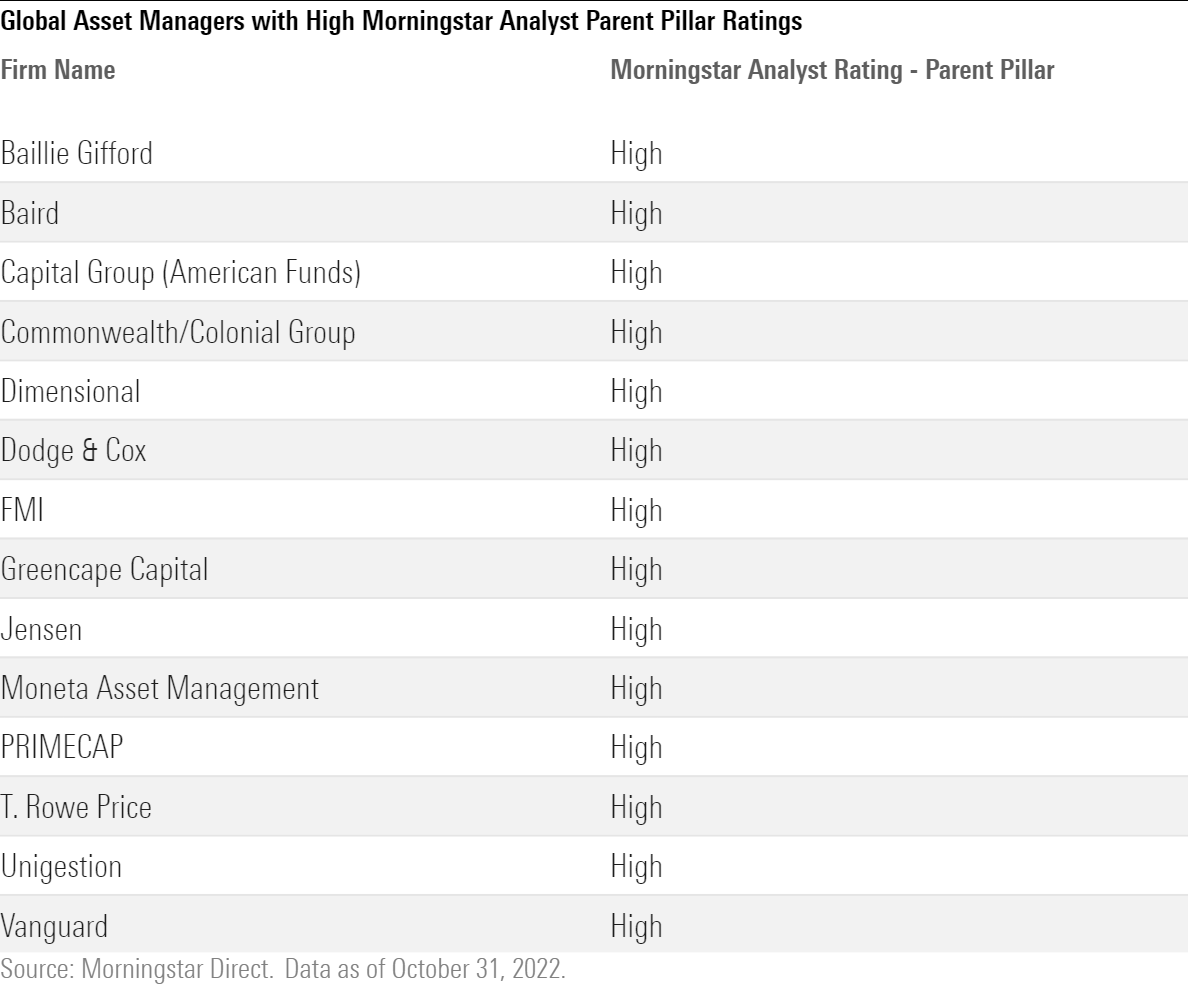
Task: Select the Dimensional firm row
Action: [70, 392]
